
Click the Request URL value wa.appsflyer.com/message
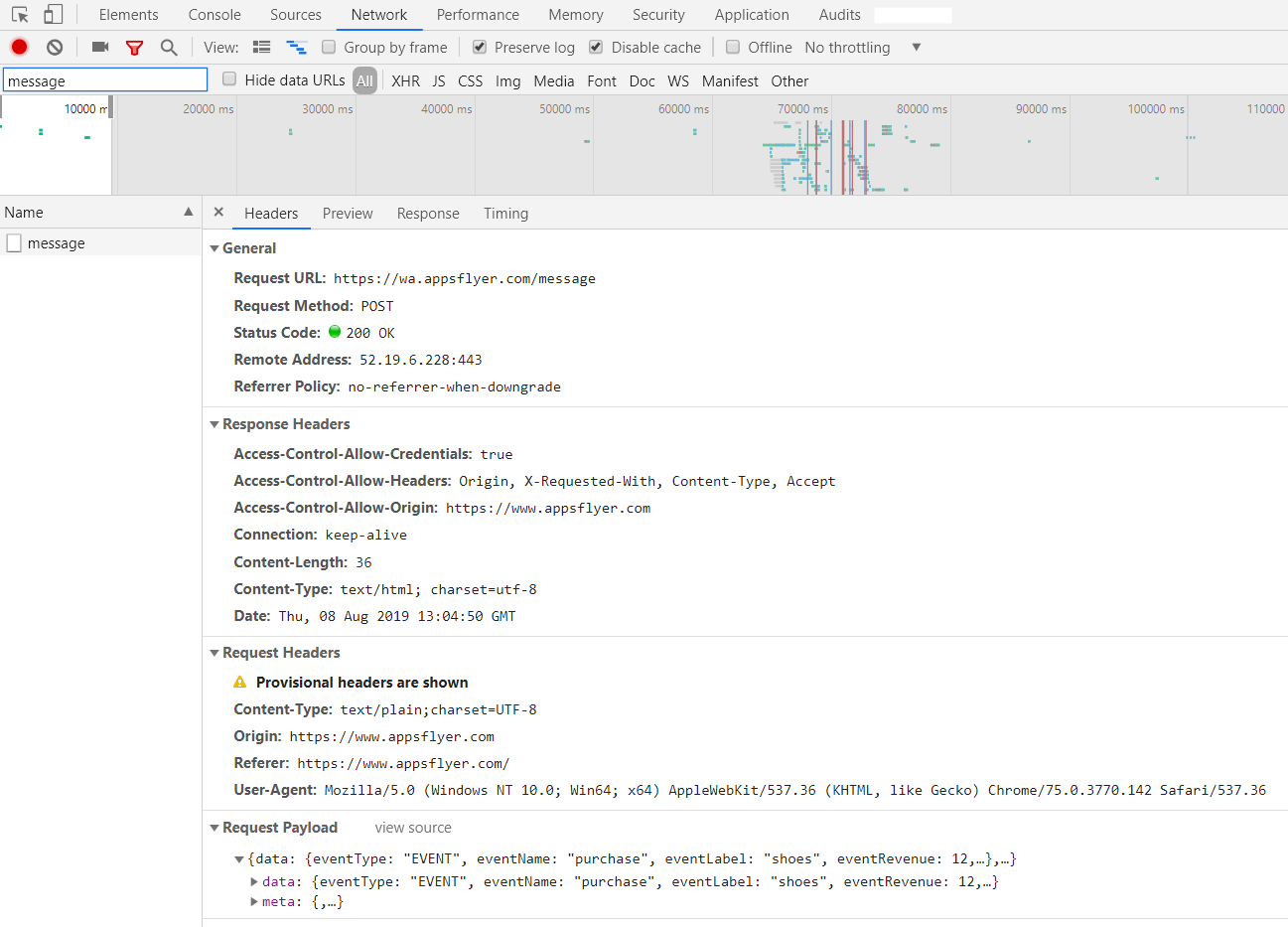(465, 279)
